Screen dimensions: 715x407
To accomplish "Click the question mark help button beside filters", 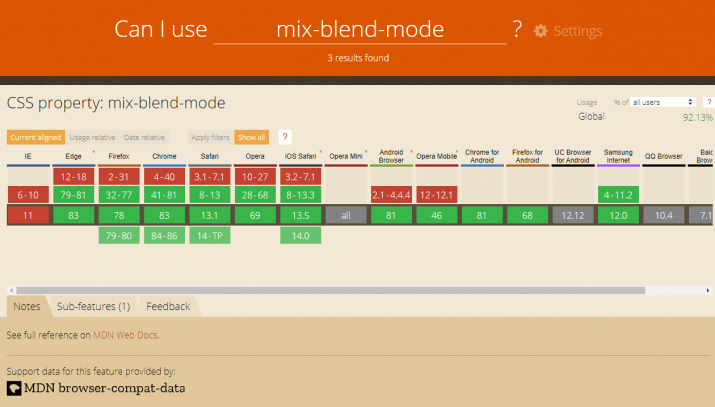I will click(285, 137).
